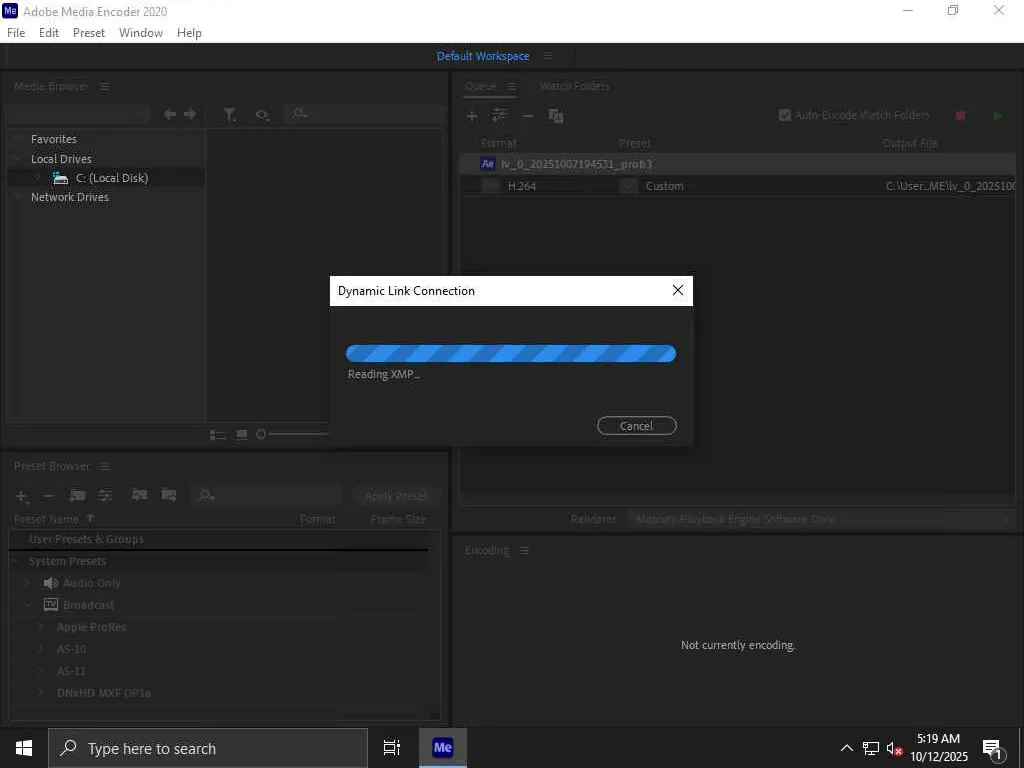Click the Preset Browser search field
The image size is (1024, 768).
(x=266, y=496)
